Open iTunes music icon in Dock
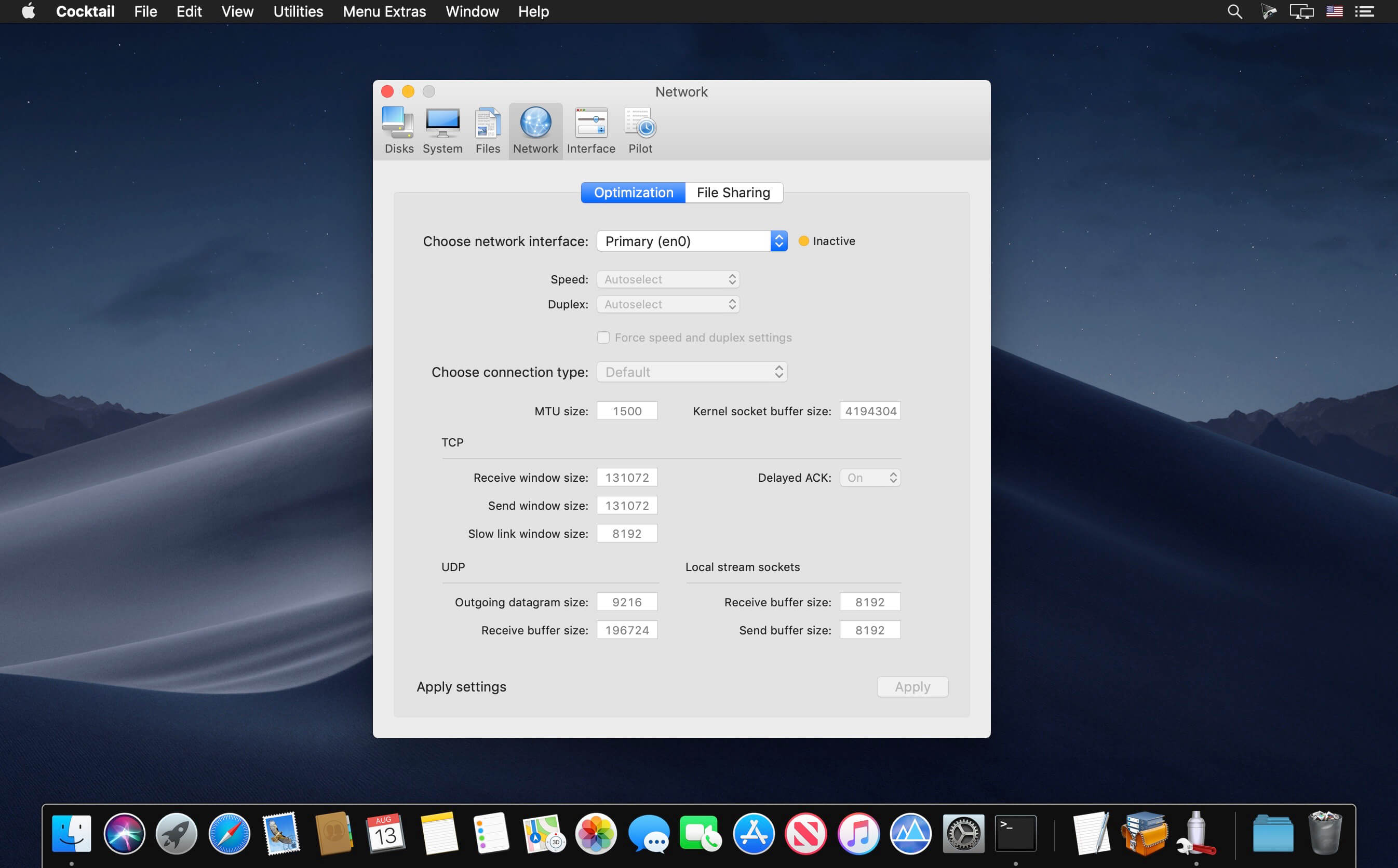The height and width of the screenshot is (868, 1398). click(858, 833)
